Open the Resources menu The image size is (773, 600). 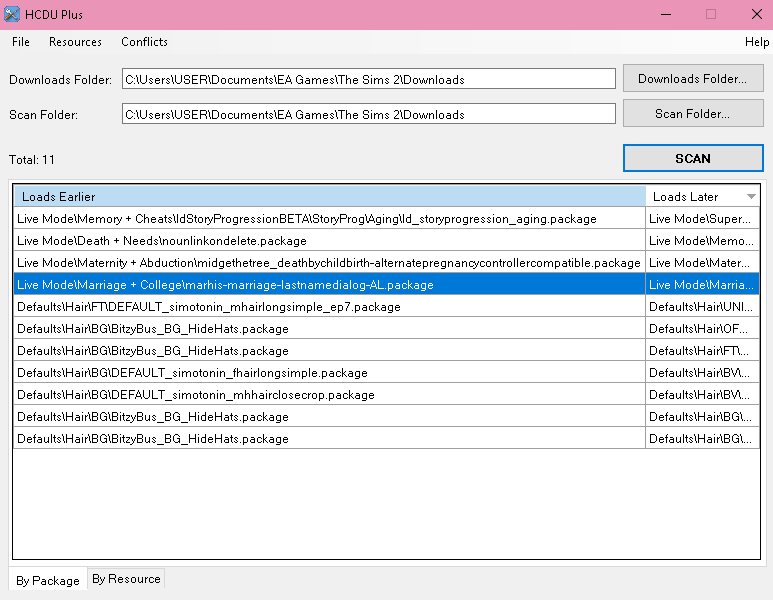click(75, 42)
